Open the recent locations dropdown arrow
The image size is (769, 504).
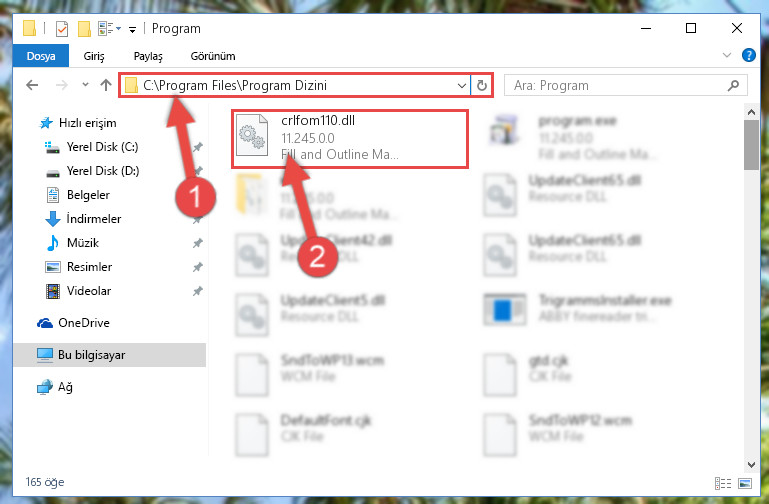click(x=85, y=85)
